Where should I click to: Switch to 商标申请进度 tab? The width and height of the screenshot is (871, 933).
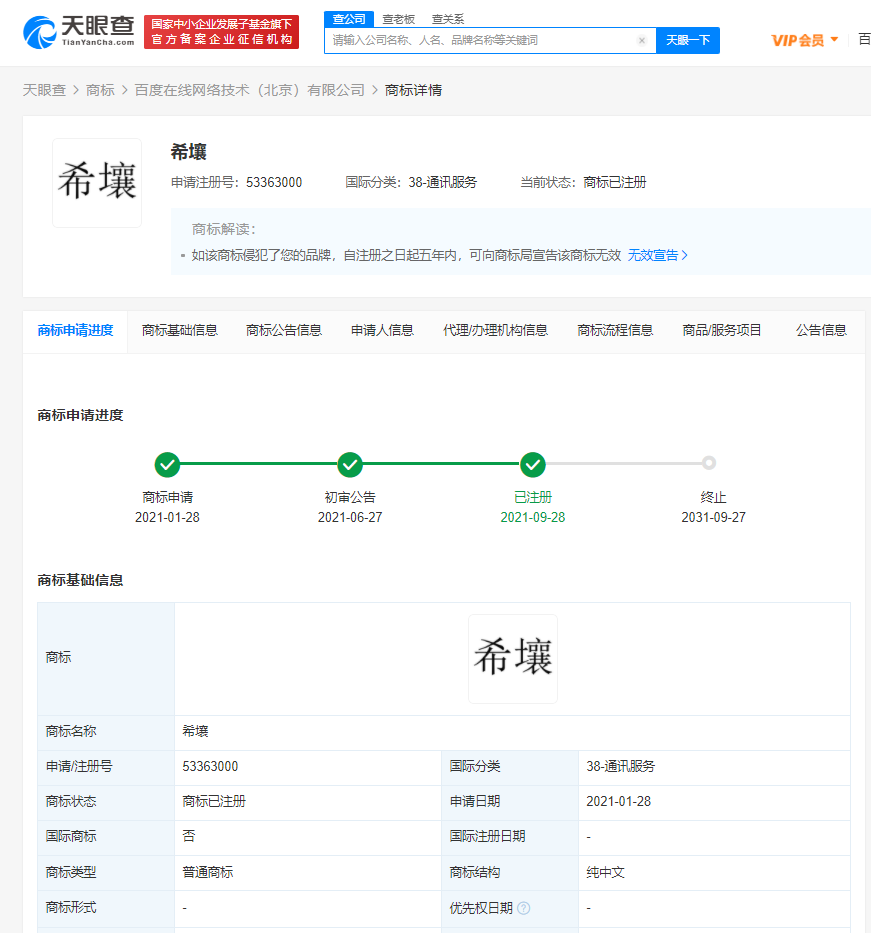click(x=75, y=331)
